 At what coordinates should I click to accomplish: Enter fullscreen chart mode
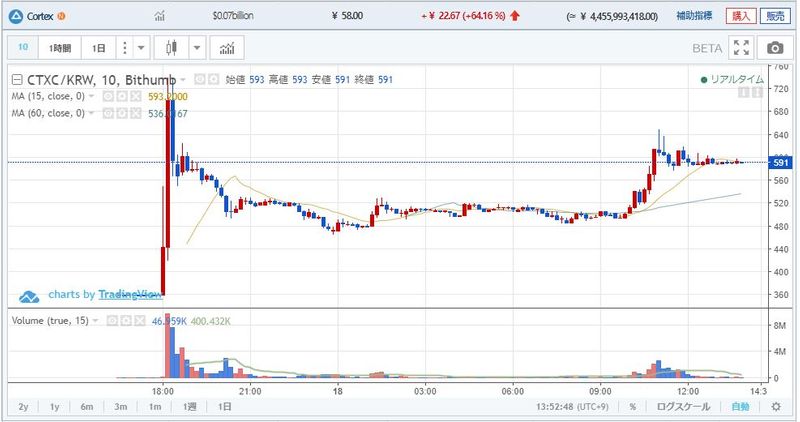(741, 48)
